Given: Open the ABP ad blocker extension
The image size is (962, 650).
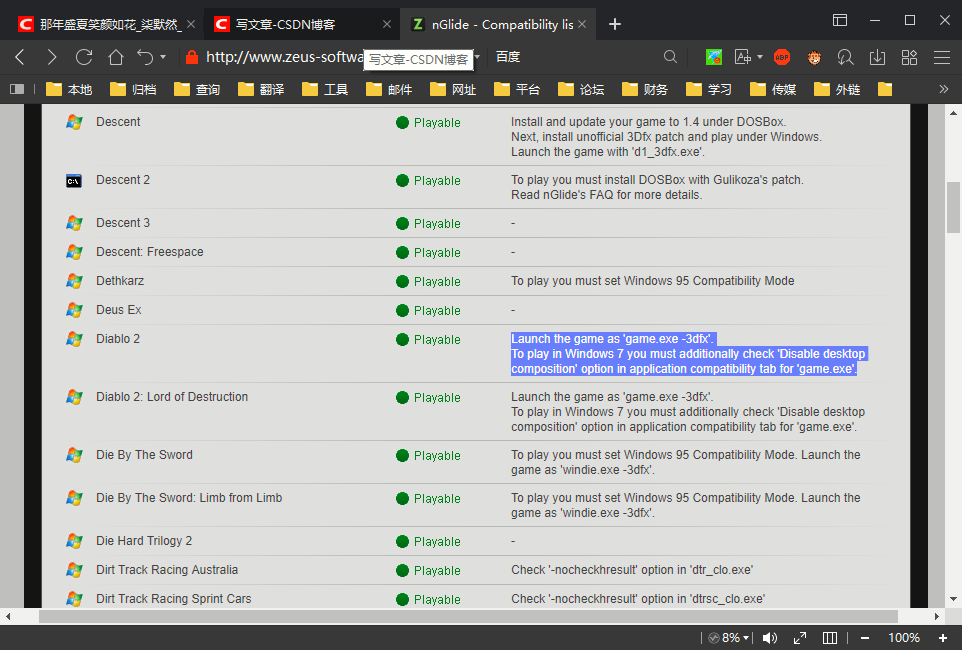Looking at the screenshot, I should (782, 57).
